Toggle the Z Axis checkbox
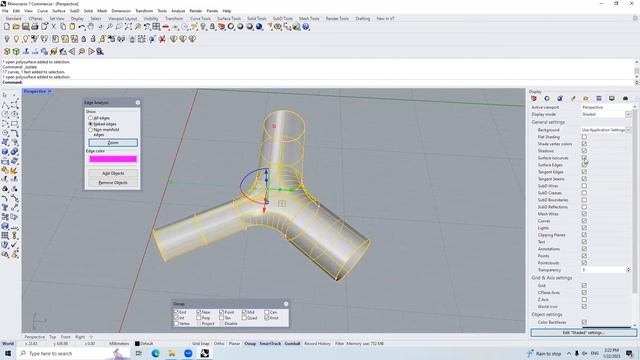The width and height of the screenshot is (640, 360). (x=584, y=299)
